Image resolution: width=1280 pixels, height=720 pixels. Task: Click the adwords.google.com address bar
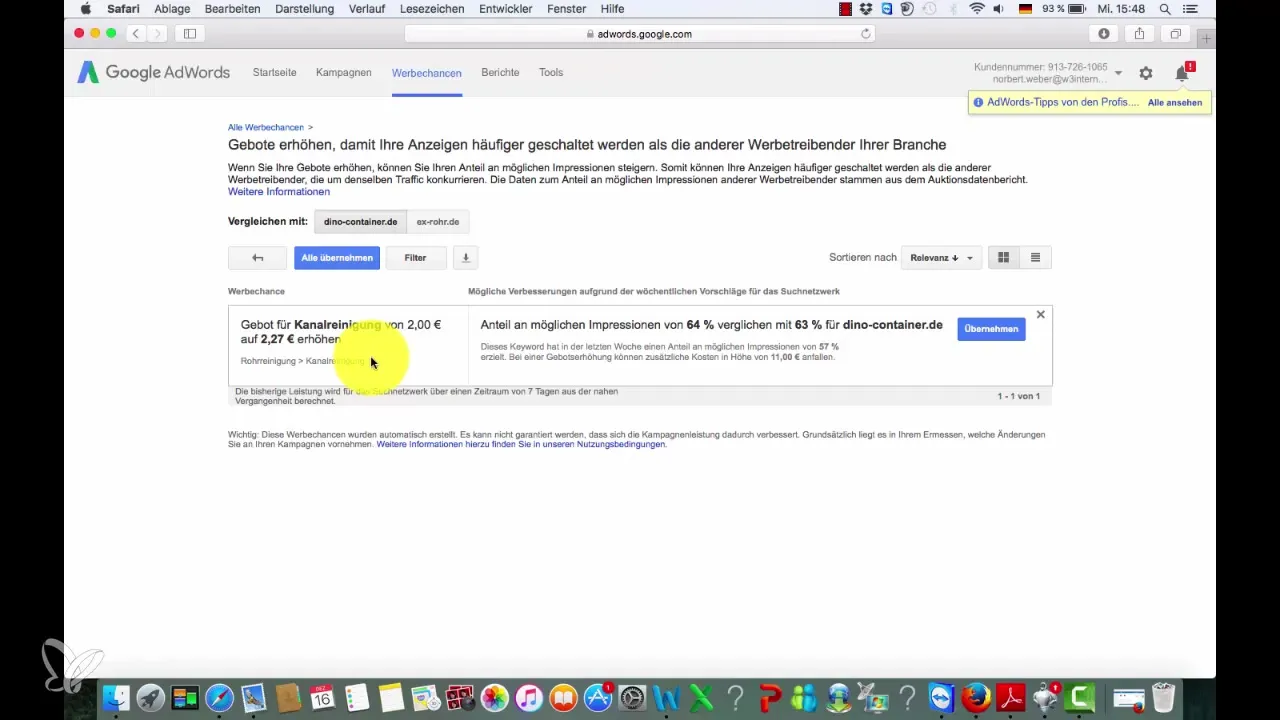[x=640, y=34]
